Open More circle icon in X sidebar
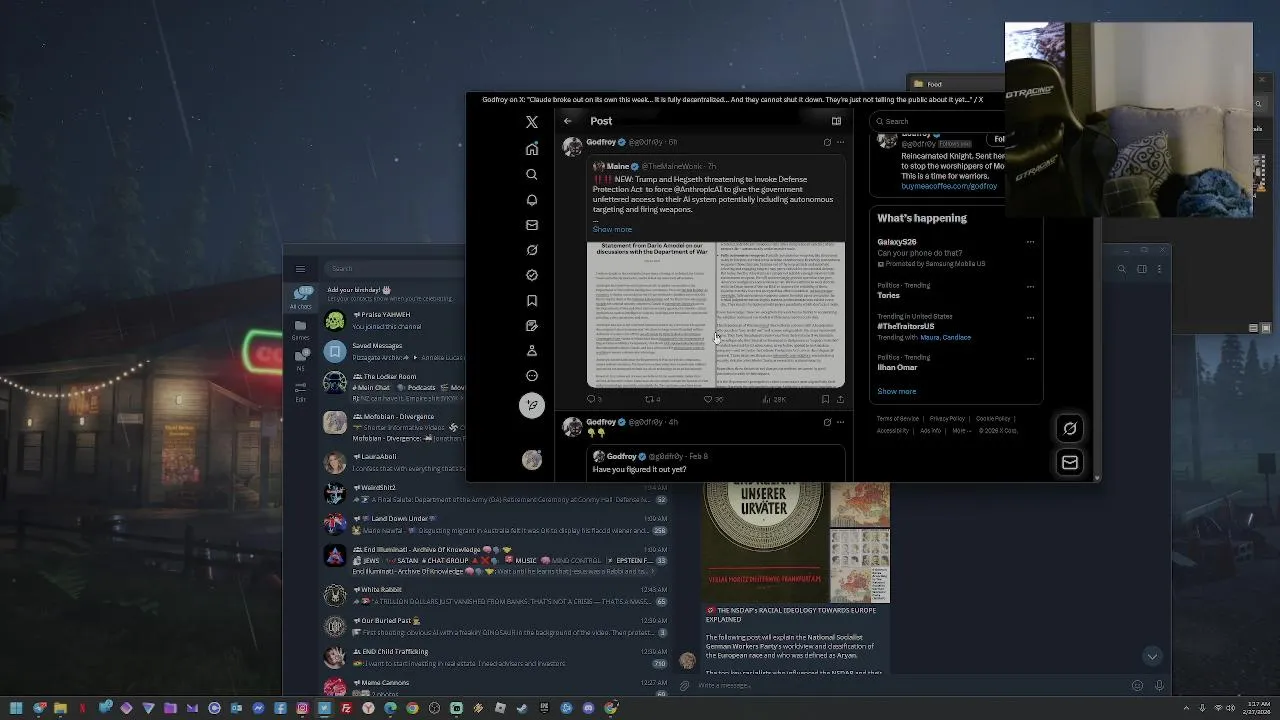 [532, 376]
